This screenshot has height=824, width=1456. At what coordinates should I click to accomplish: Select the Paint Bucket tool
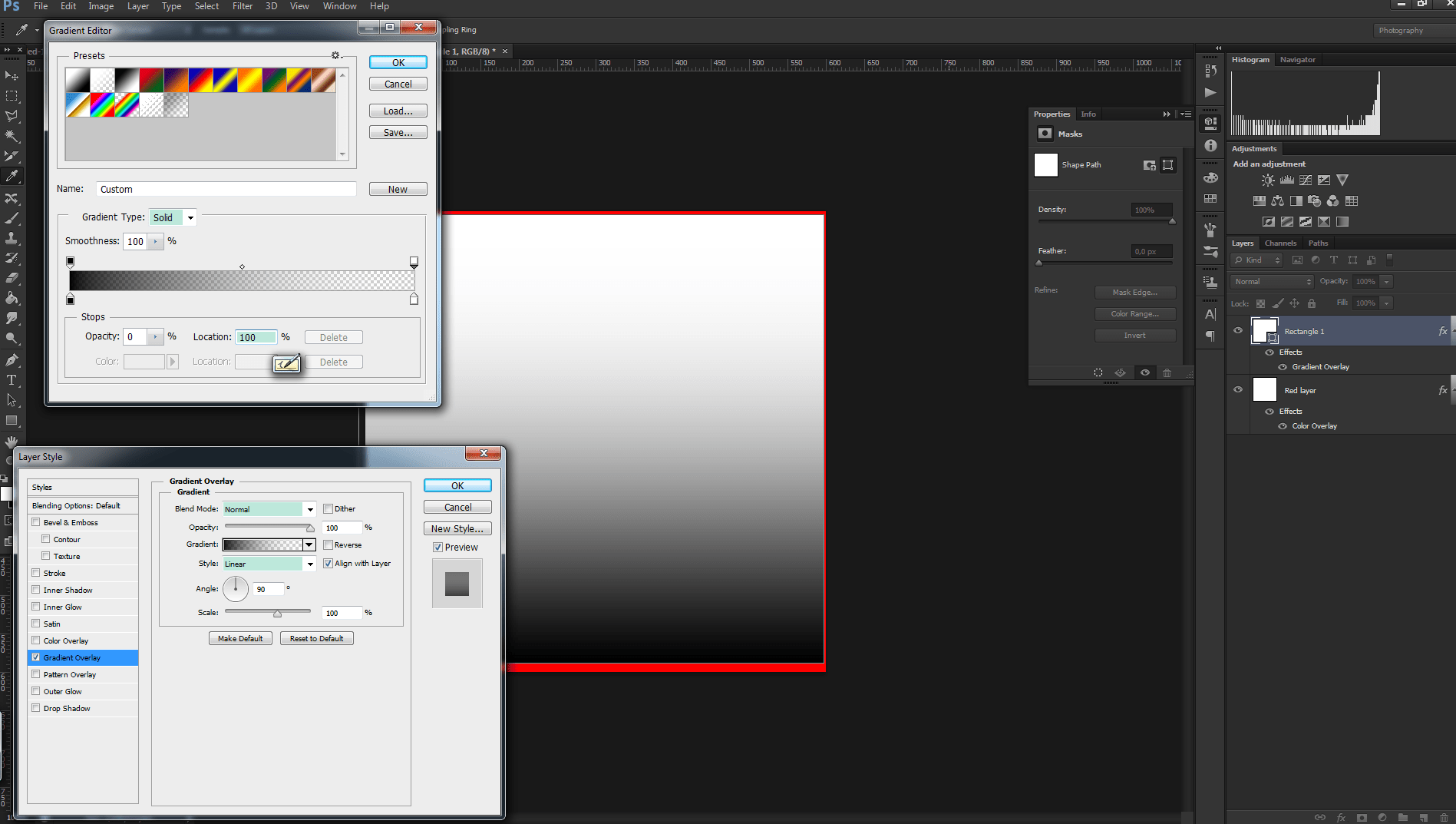point(12,298)
